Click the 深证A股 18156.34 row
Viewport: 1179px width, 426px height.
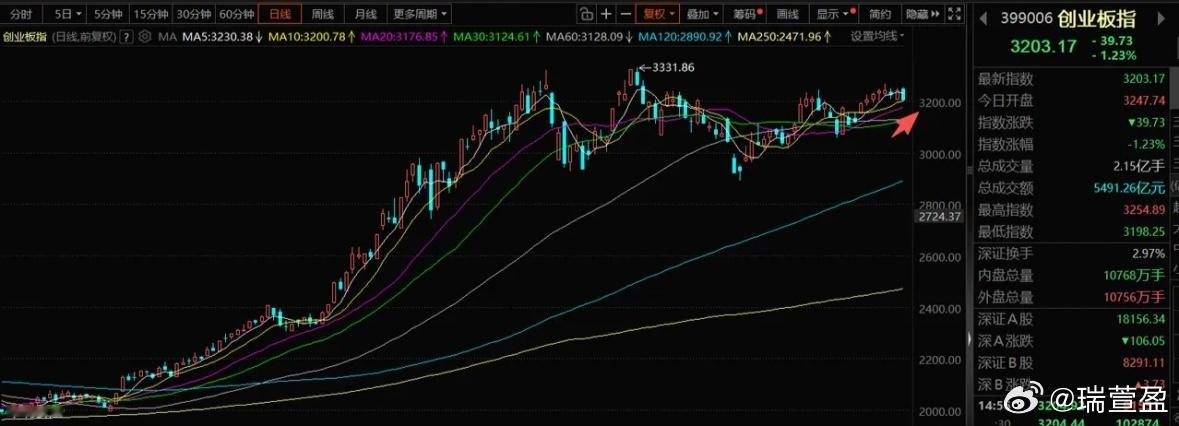[1071, 320]
